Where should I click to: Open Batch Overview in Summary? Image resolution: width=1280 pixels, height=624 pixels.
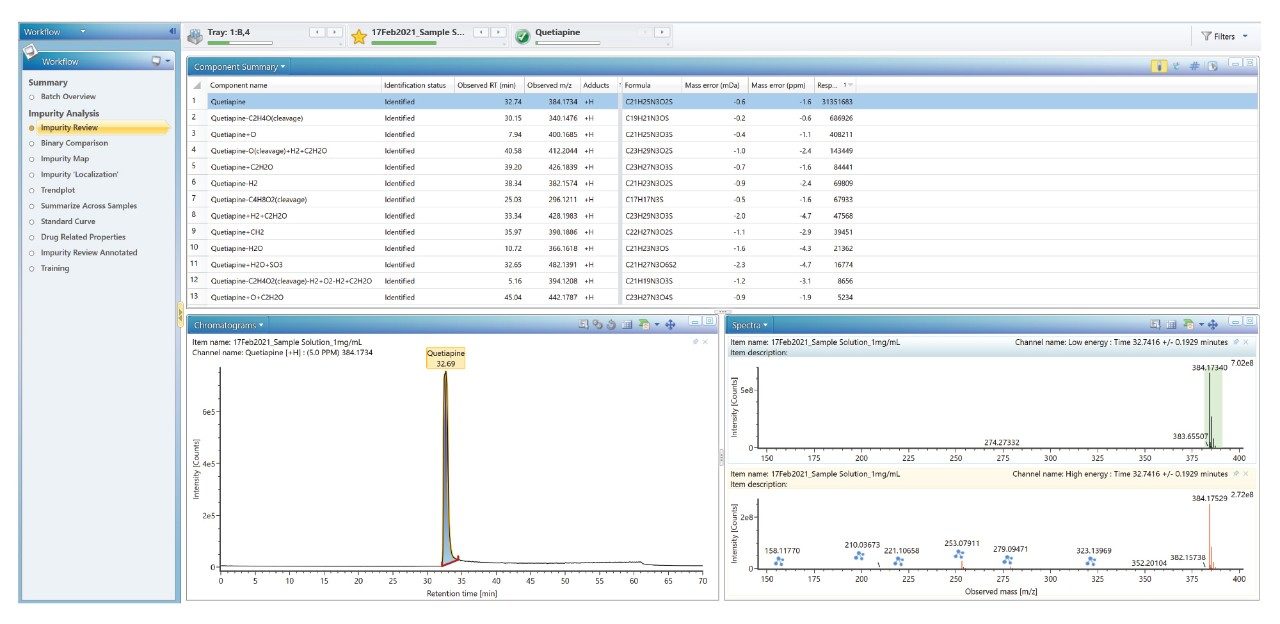pyautogui.click(x=68, y=97)
